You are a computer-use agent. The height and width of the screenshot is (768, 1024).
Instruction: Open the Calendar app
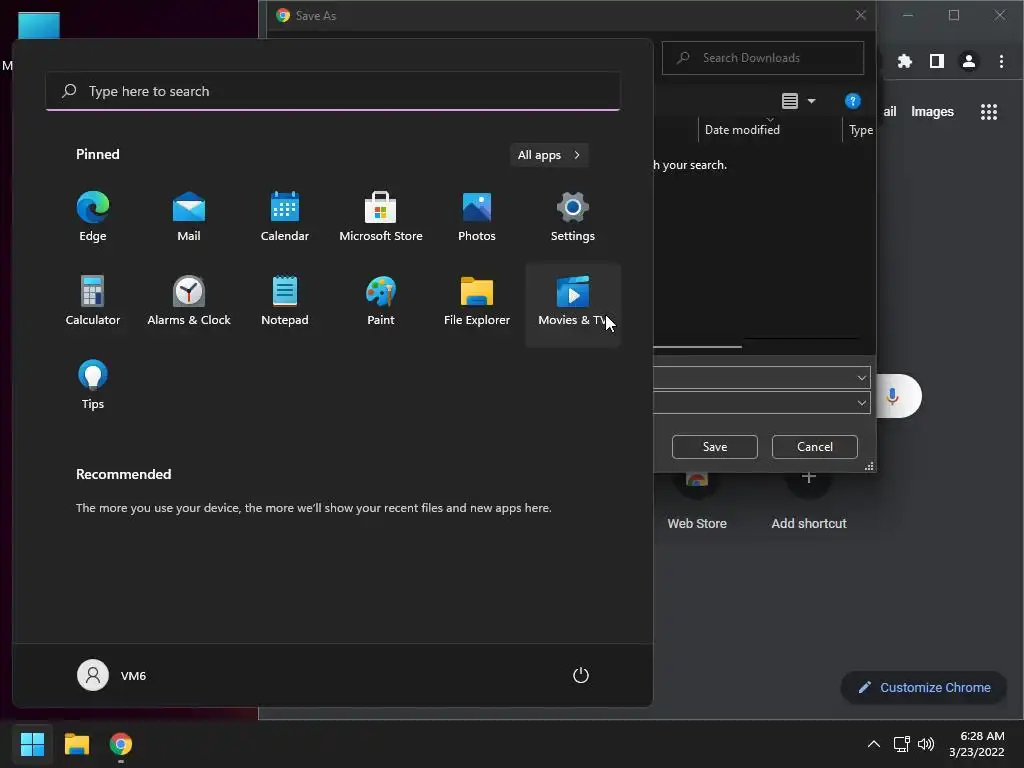(x=285, y=217)
